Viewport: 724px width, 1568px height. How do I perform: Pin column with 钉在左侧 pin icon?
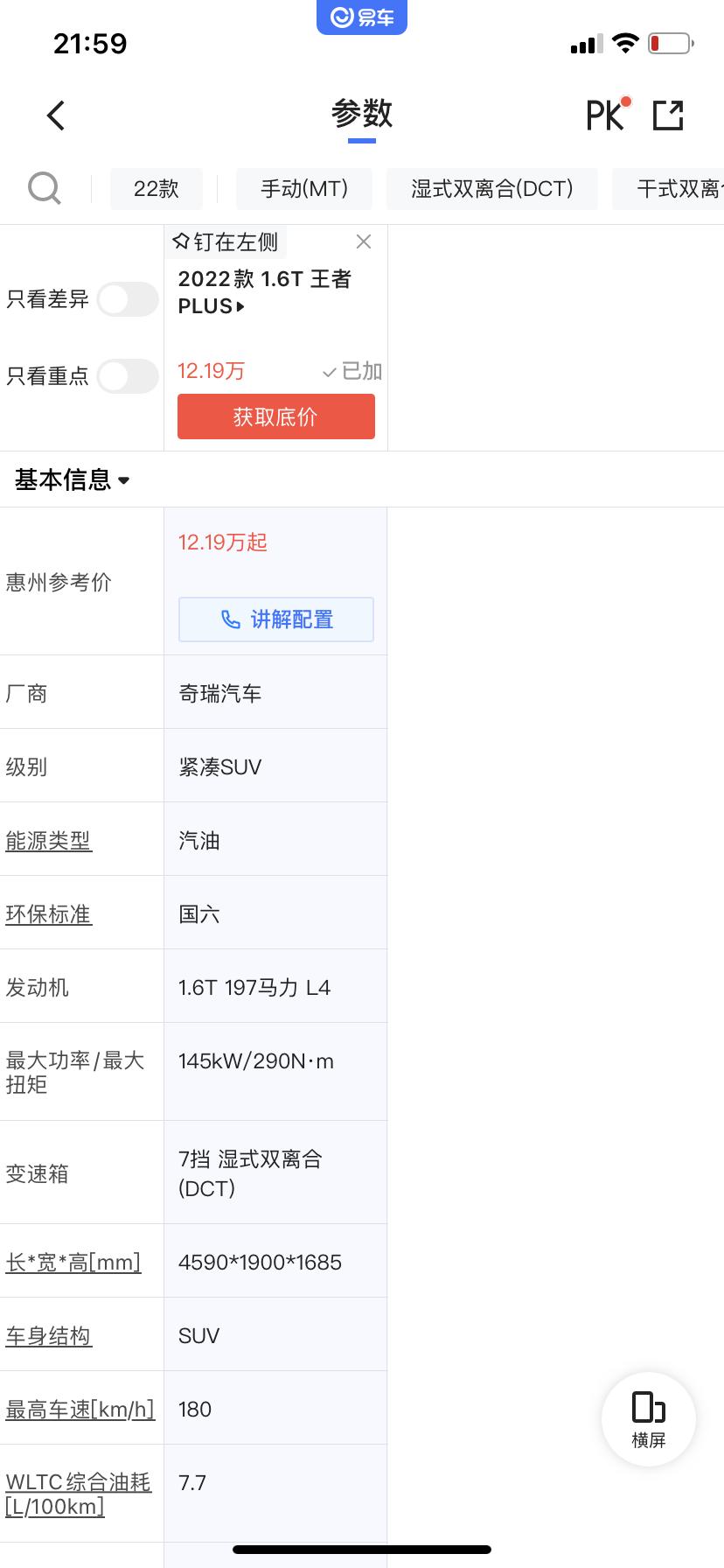pos(181,241)
